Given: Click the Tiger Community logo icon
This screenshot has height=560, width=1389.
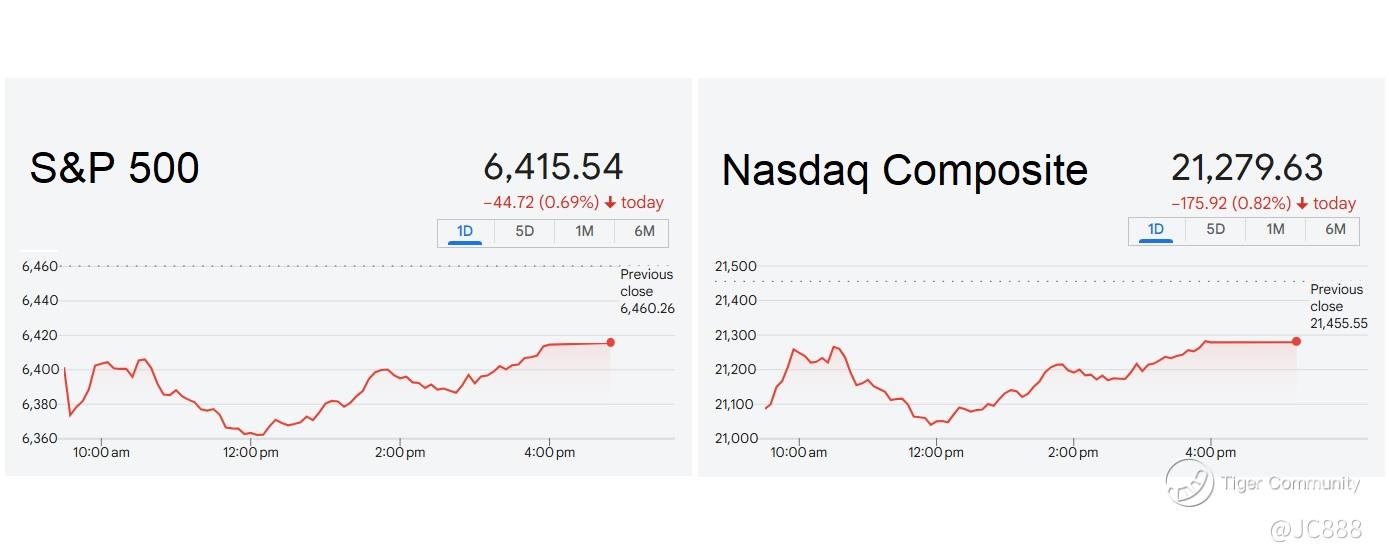Looking at the screenshot, I should click(x=1189, y=483).
